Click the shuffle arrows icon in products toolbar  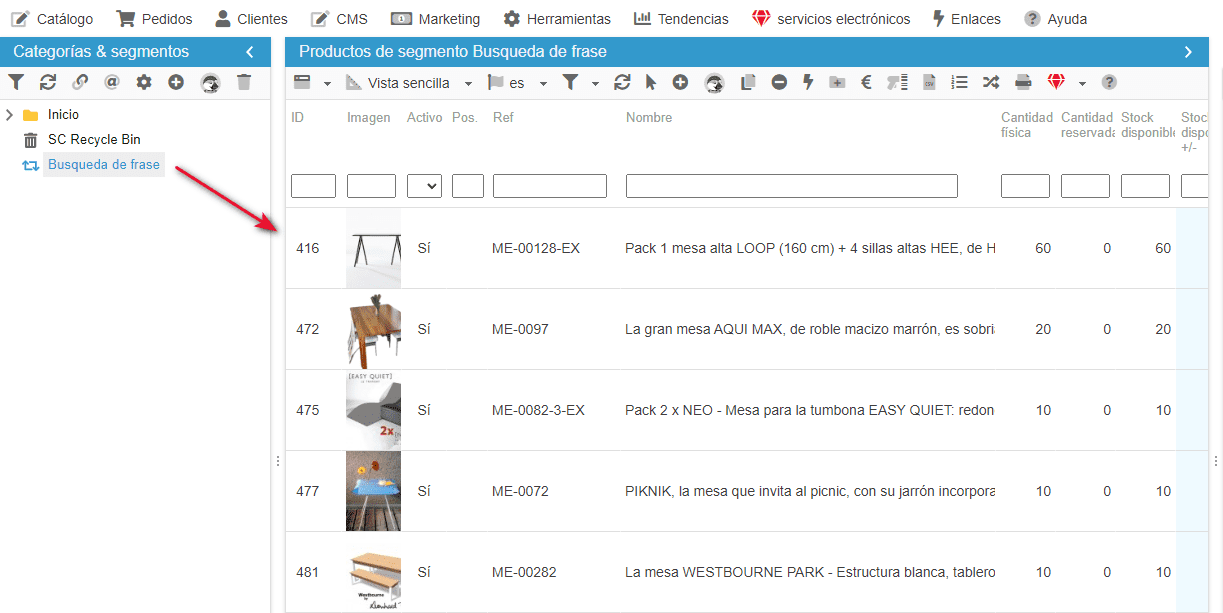tap(990, 83)
